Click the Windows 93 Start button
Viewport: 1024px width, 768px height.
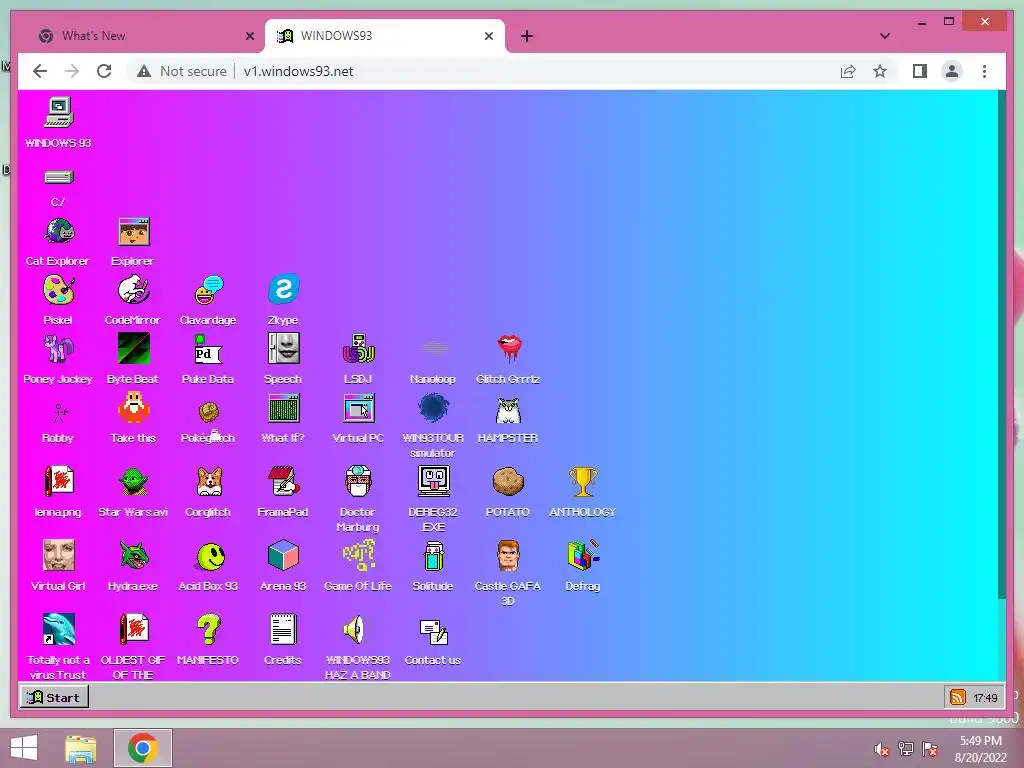54,697
